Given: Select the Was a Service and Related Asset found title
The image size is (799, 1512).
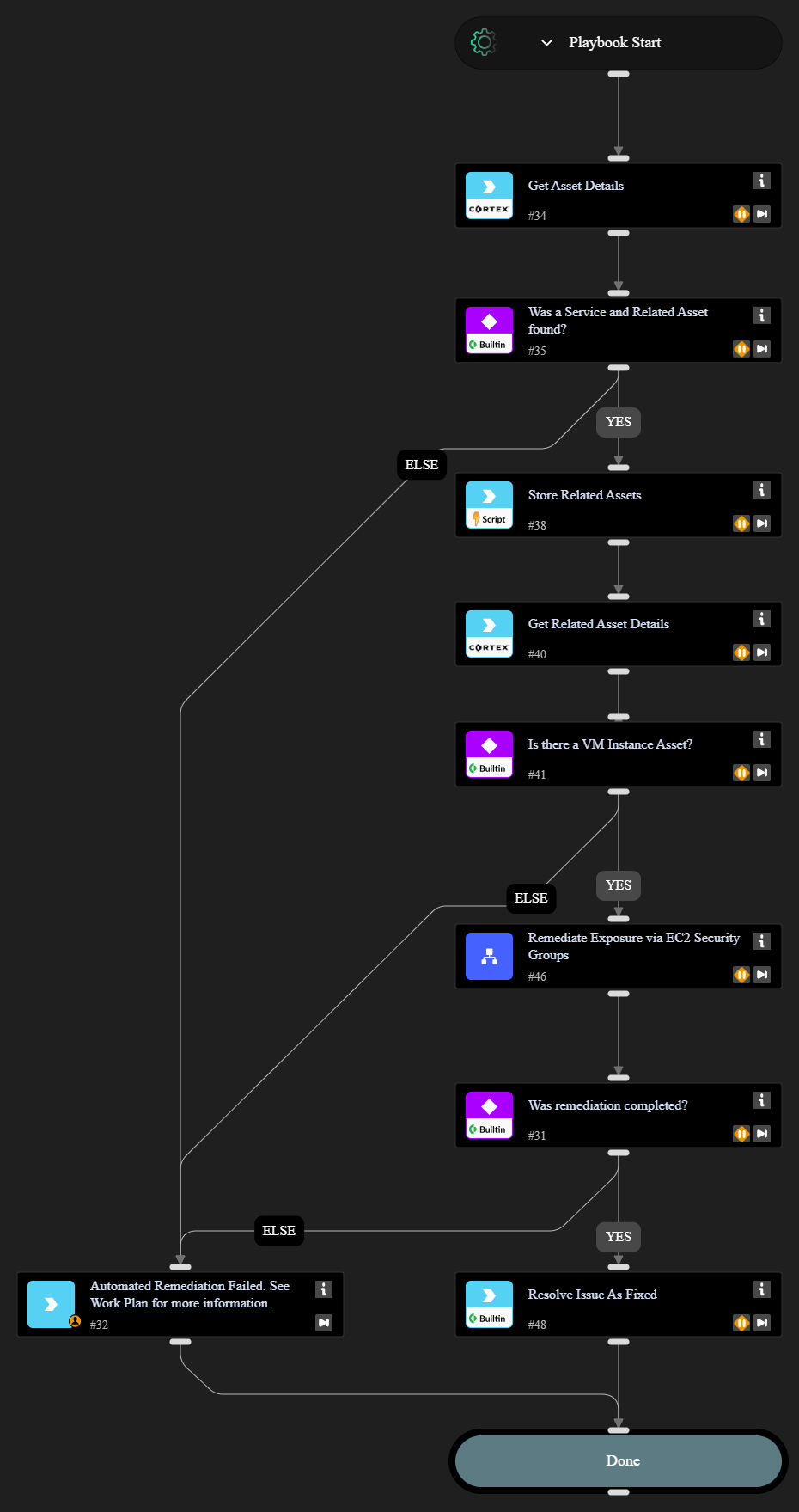Looking at the screenshot, I should point(618,321).
